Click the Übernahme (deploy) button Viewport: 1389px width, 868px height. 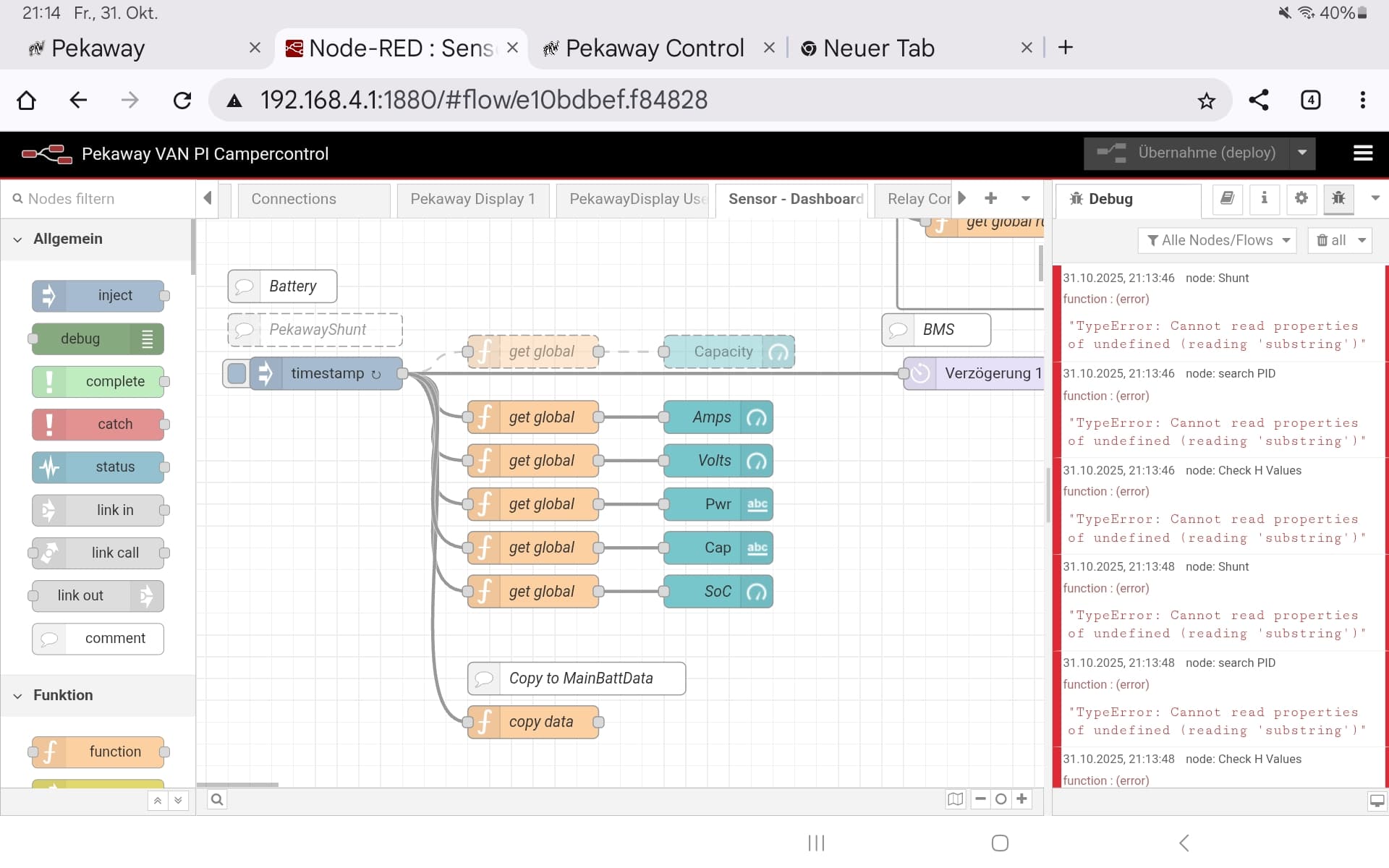tap(1186, 153)
